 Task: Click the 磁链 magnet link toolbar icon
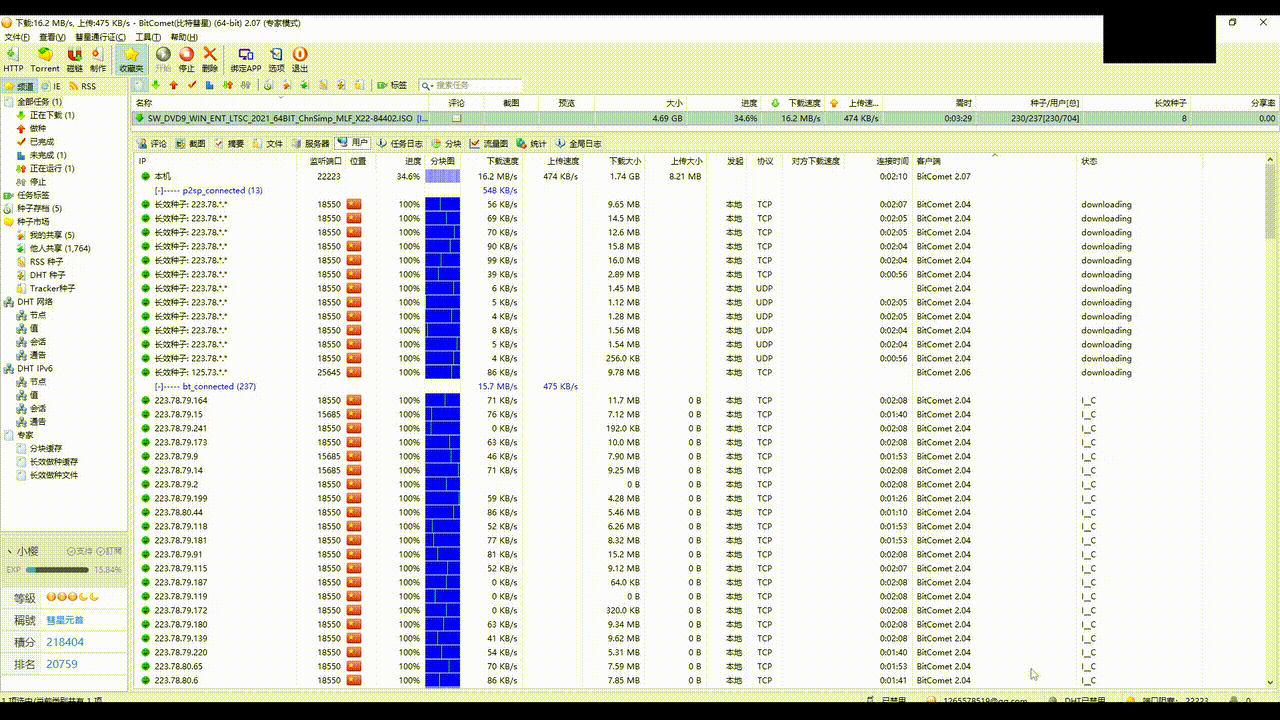(74, 59)
